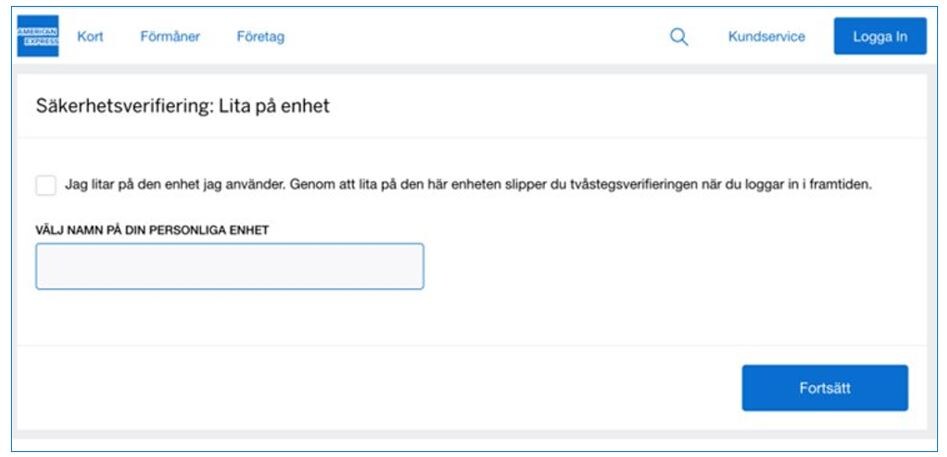Enable 'Jag litar på den enhet' option

[x=46, y=185]
